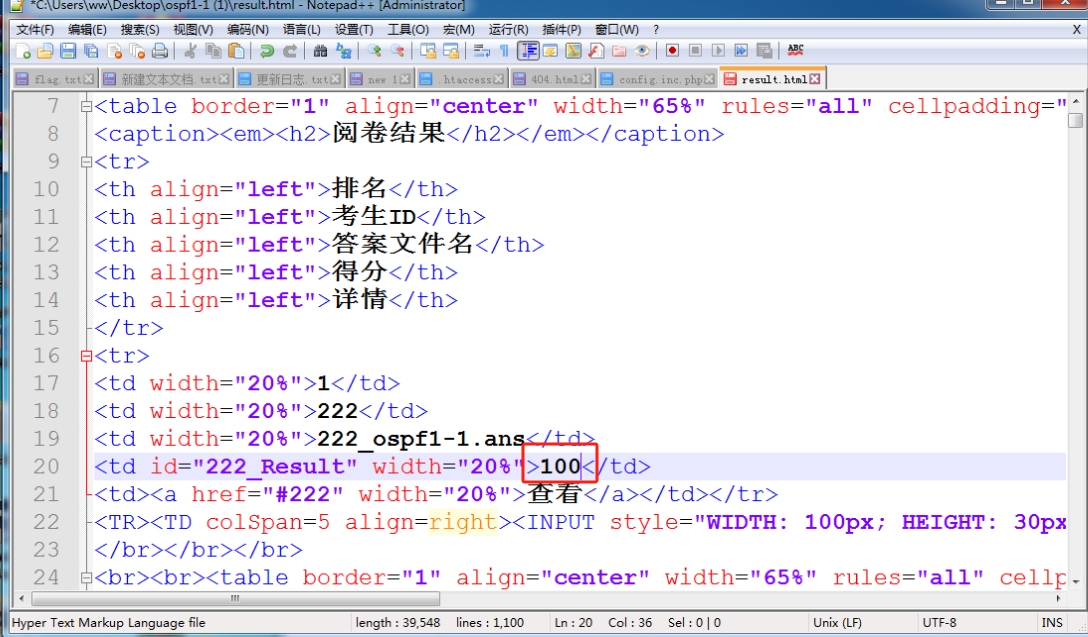Screen dimensions: 1088x637
Task: Click the horizontal scrollbar thumb
Action: pos(235,598)
